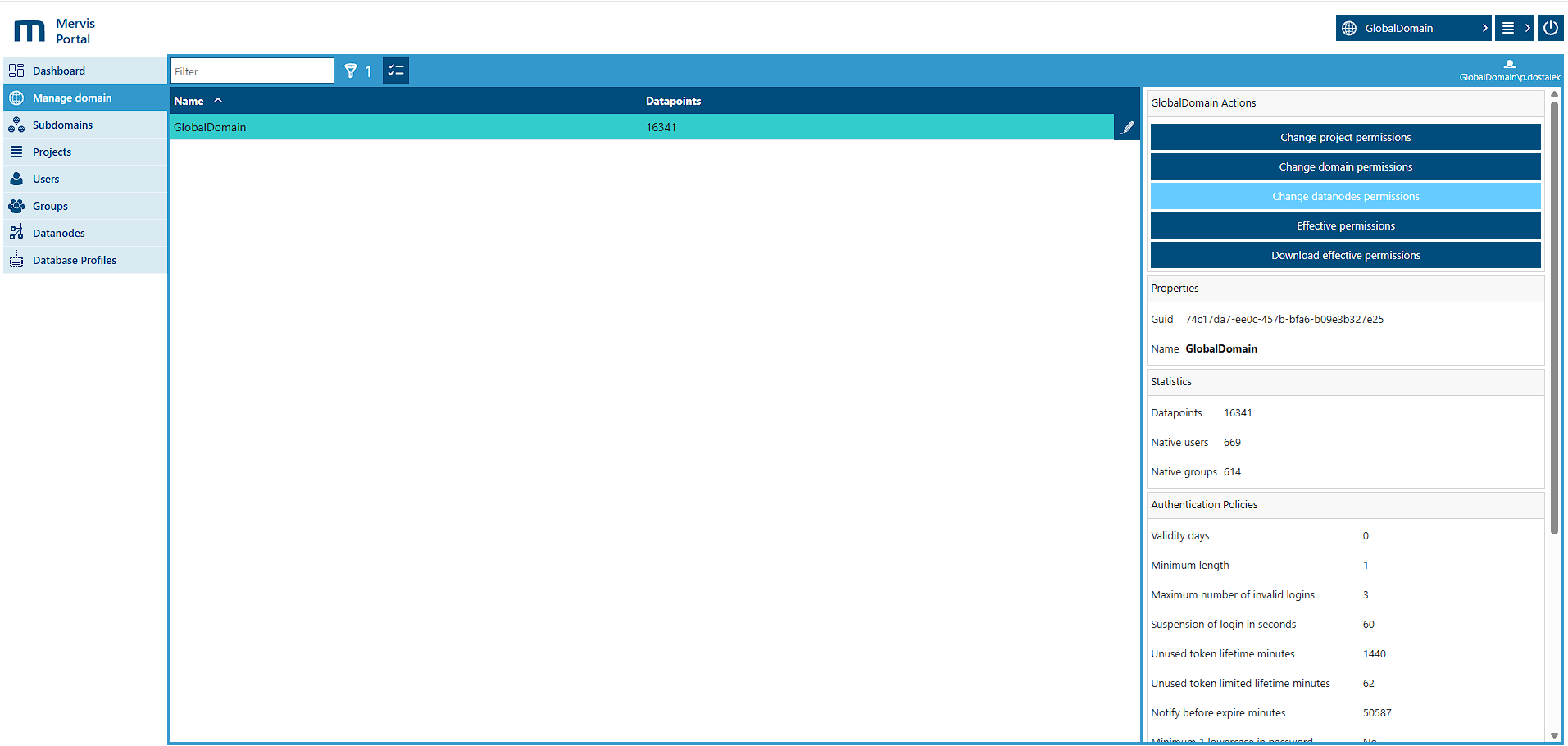Open the Users menu item
Viewport: 1568px width, 746px height.
(85, 179)
